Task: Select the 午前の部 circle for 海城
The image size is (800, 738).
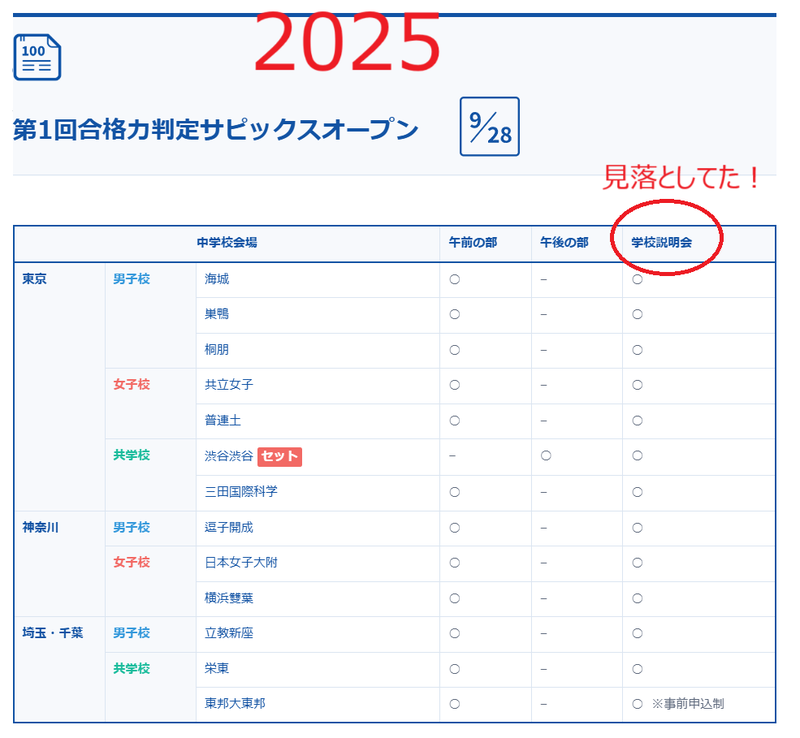Action: [454, 279]
